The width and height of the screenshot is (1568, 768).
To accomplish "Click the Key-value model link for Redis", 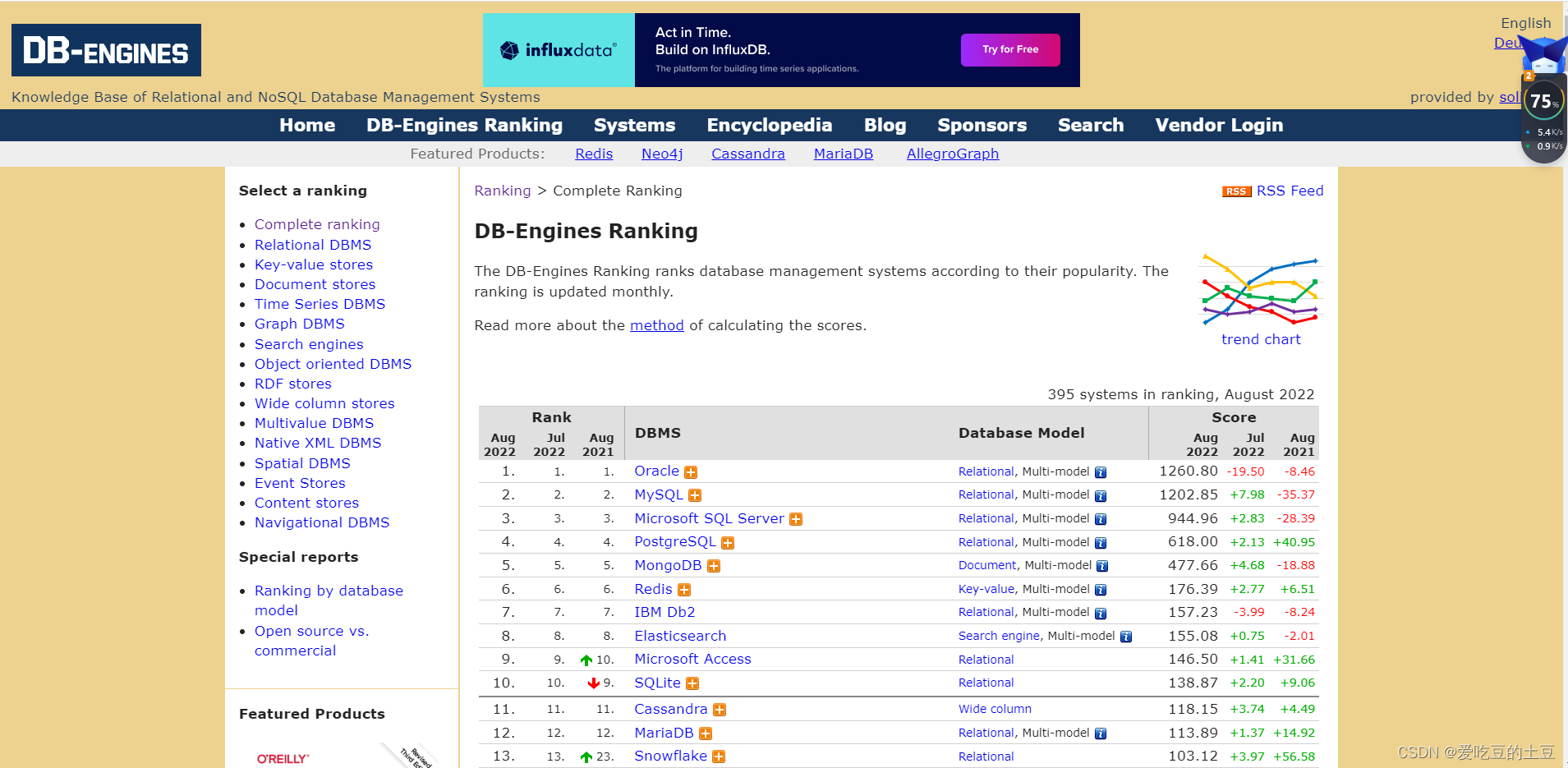I will (x=986, y=589).
